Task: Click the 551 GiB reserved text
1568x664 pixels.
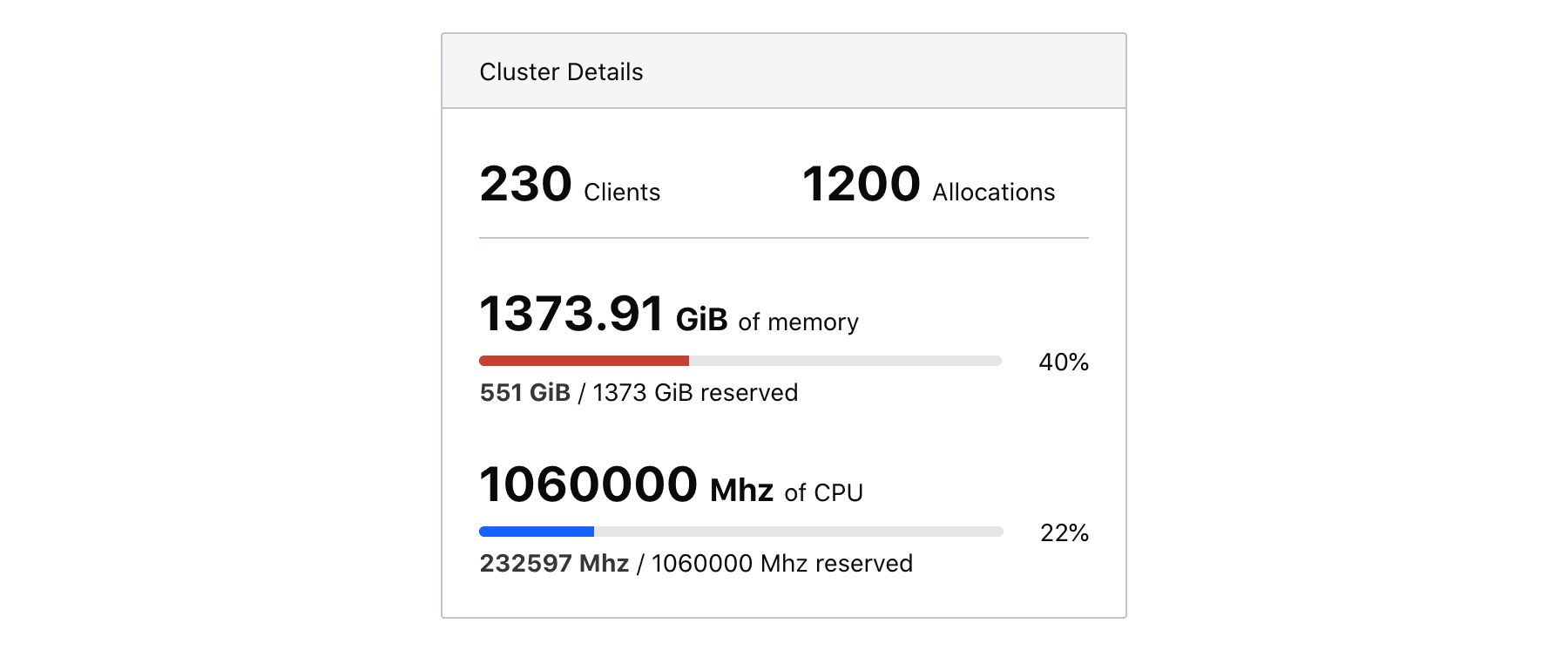Action: 525,392
